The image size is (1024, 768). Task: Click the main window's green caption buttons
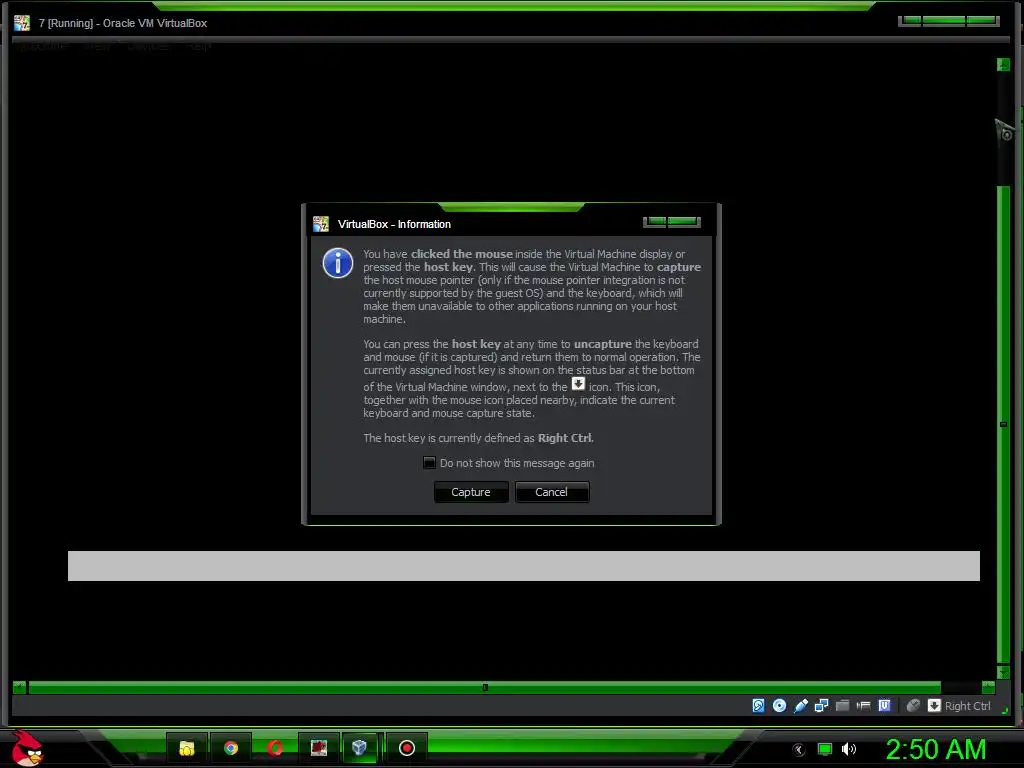coord(949,21)
